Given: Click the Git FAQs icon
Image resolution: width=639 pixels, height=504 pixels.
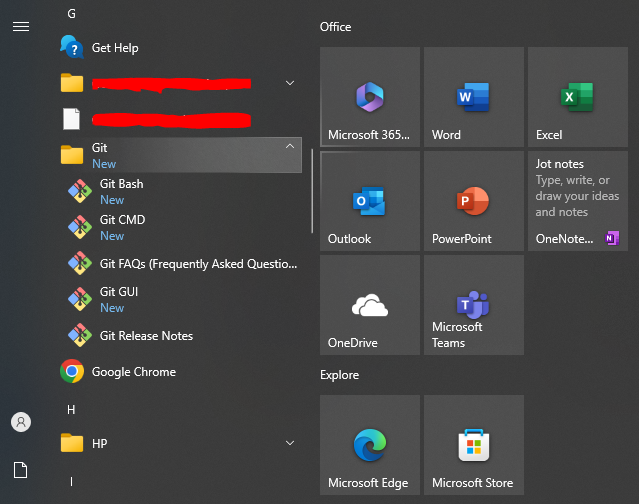Looking at the screenshot, I should click(x=80, y=263).
